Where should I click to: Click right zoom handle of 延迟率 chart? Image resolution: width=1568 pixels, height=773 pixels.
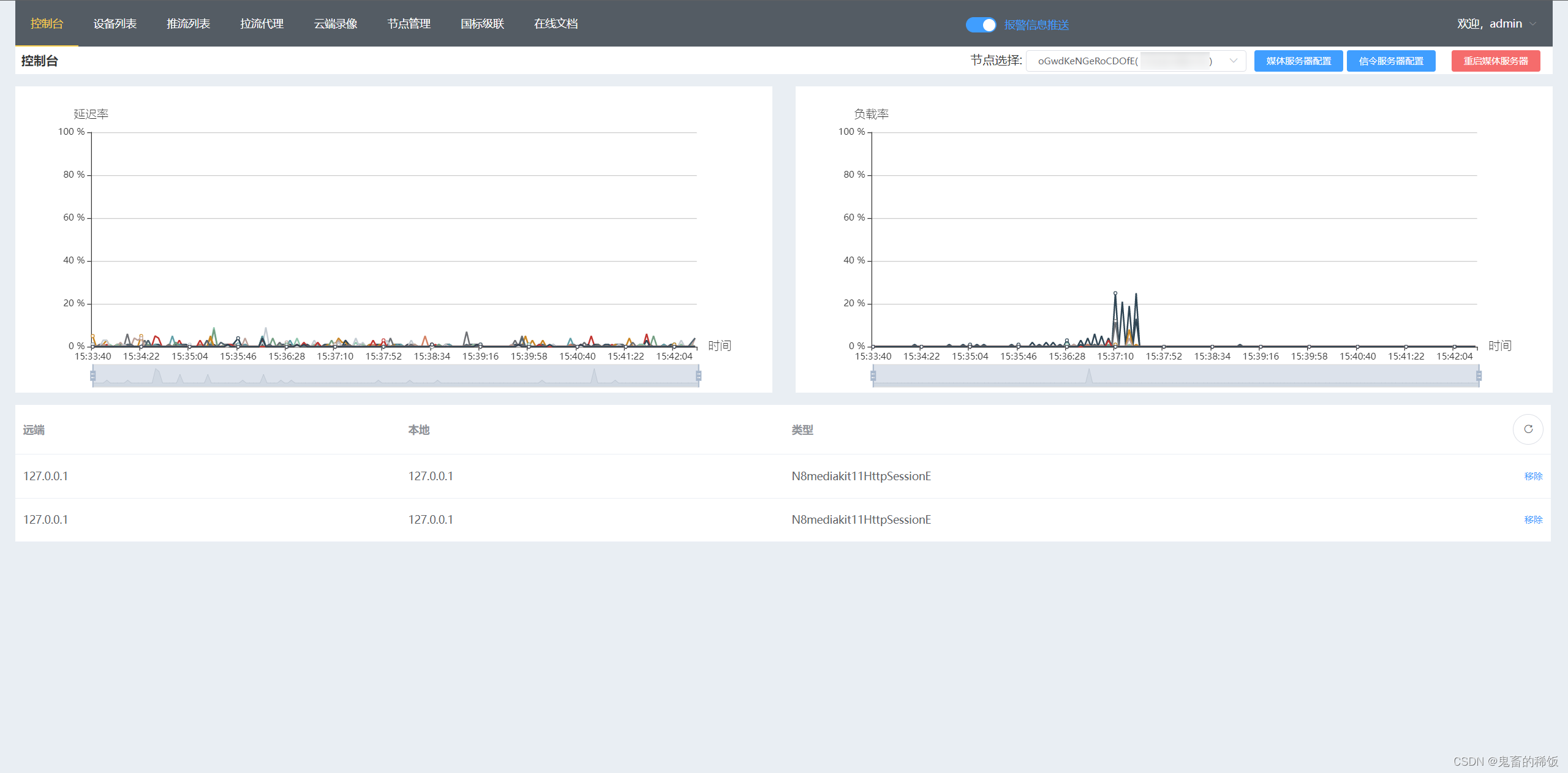click(x=698, y=375)
